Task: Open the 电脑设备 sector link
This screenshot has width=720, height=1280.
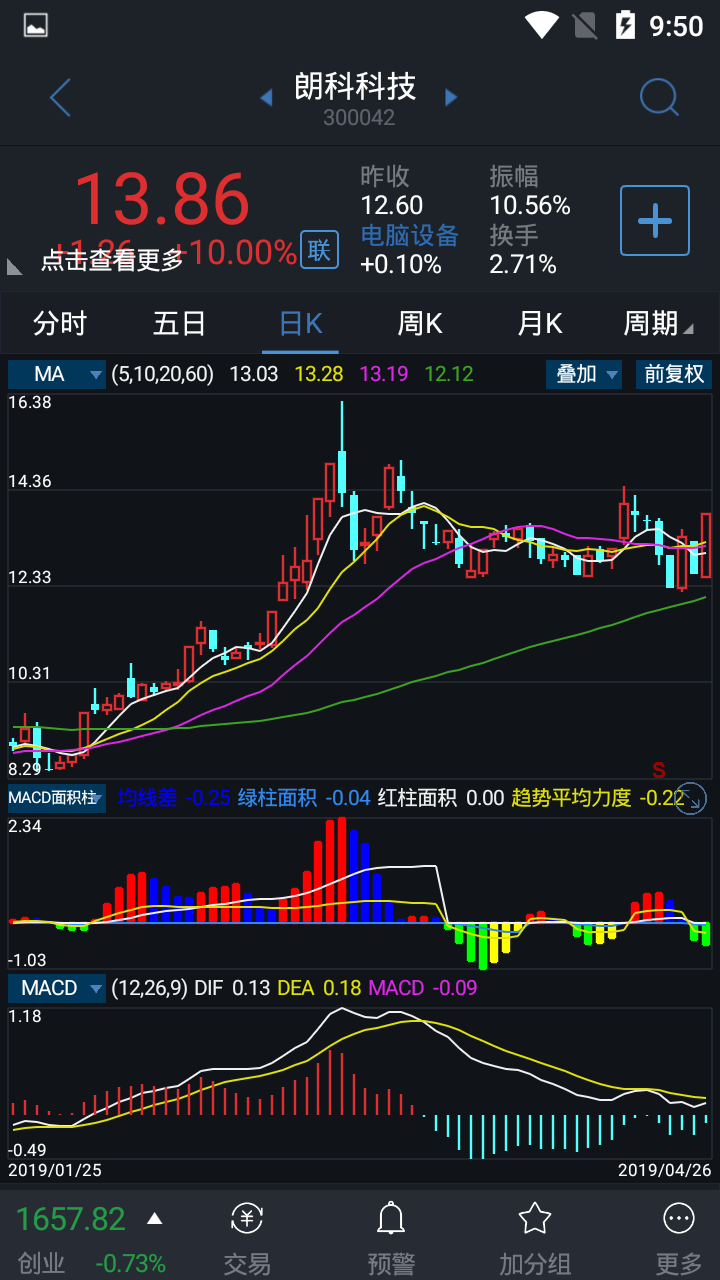Action: click(x=410, y=235)
